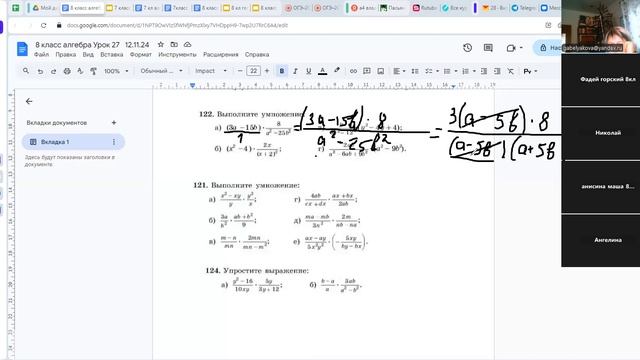Image resolution: width=640 pixels, height=360 pixels.
Task: Toggle bold formatting
Action: tap(282, 71)
